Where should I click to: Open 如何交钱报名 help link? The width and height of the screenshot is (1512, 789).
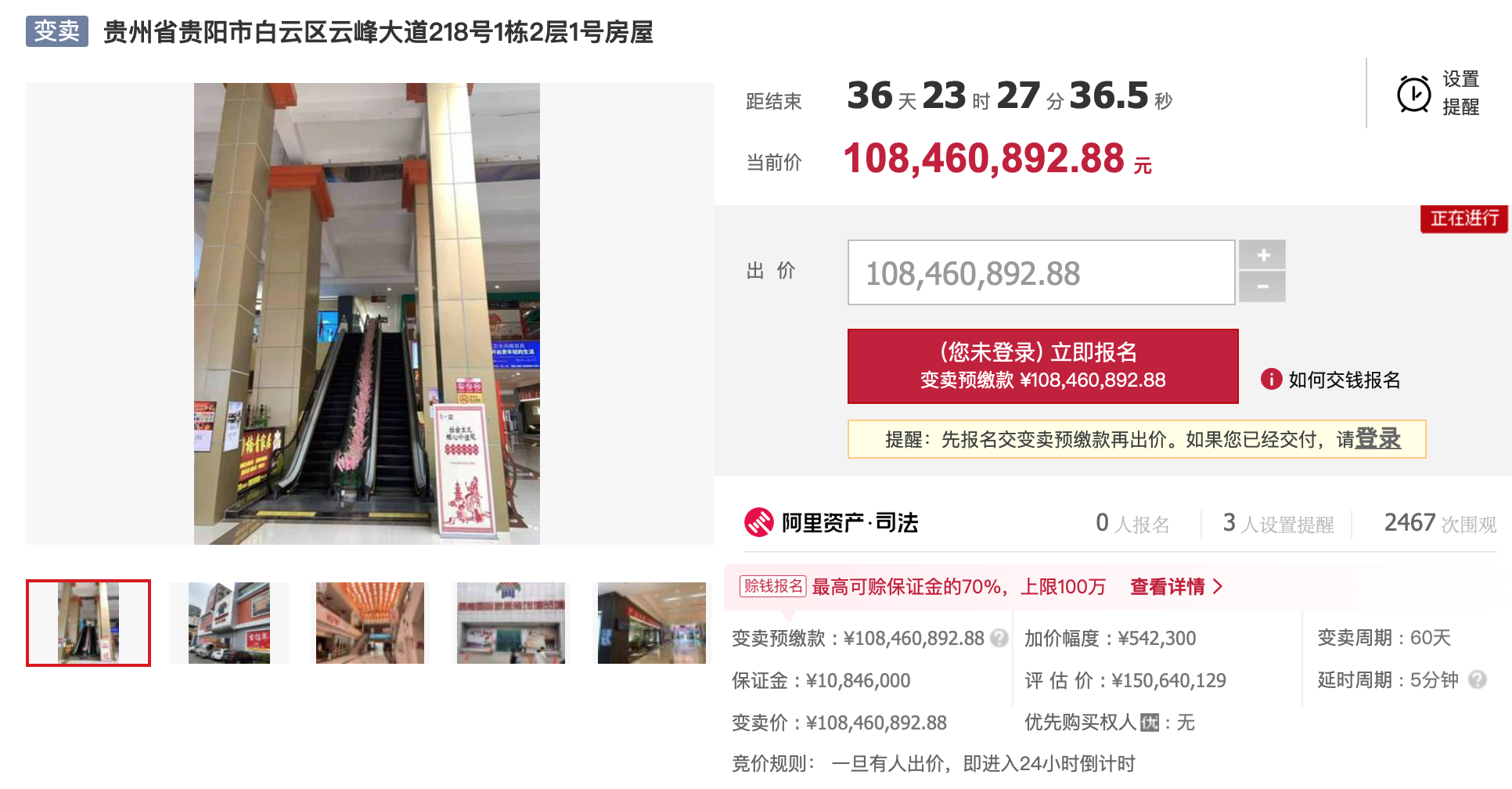tap(1344, 380)
